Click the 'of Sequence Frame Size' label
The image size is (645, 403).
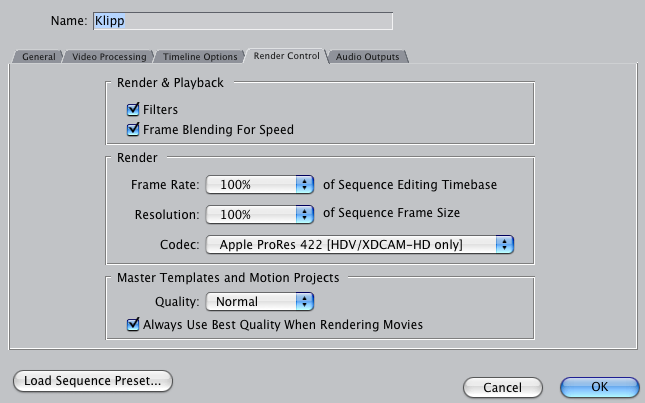(392, 213)
